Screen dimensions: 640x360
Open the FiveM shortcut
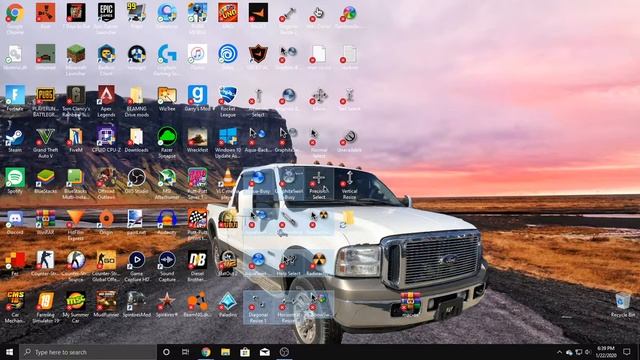[x=76, y=137]
